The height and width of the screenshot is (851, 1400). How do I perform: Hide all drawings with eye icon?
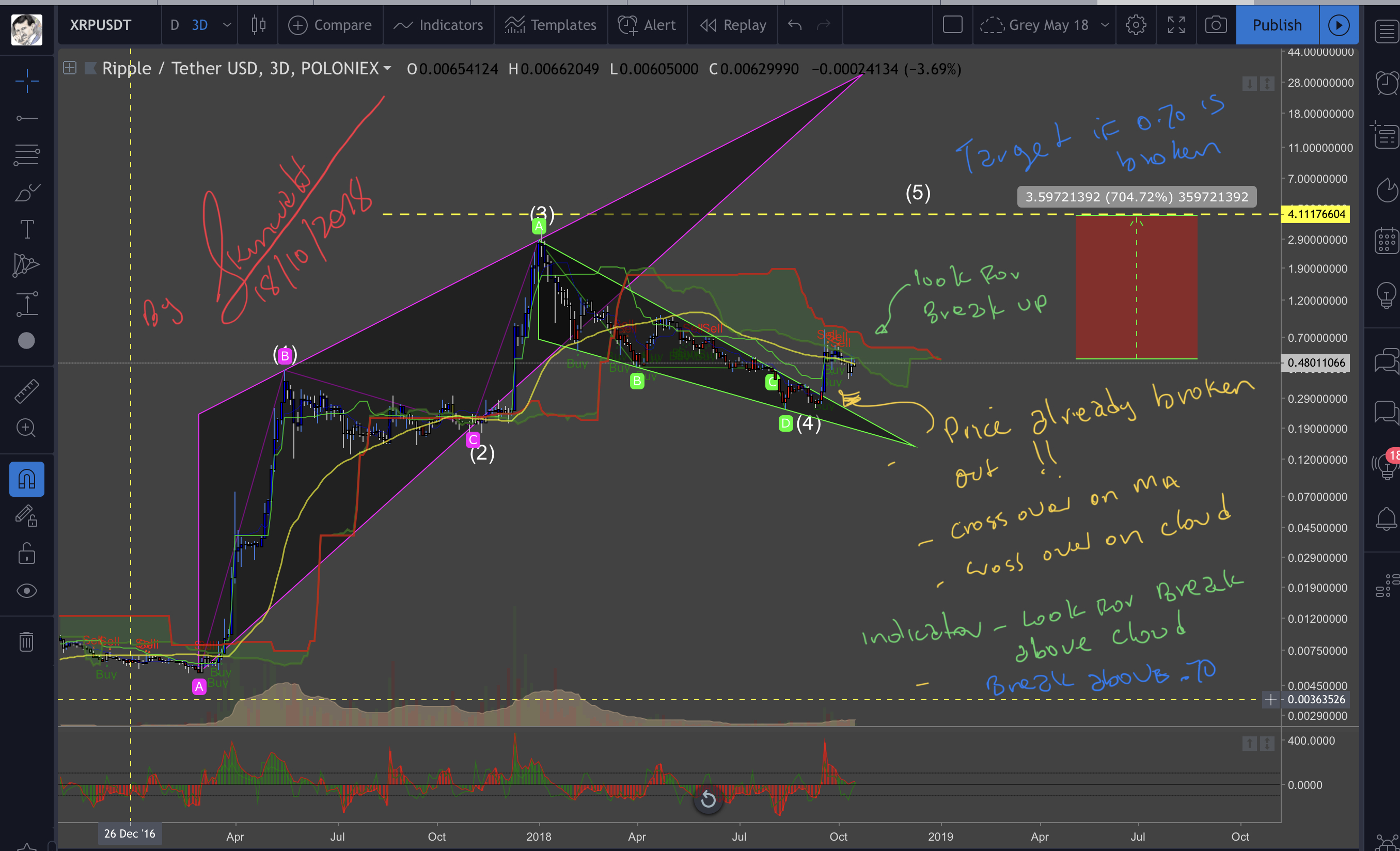pyautogui.click(x=27, y=591)
